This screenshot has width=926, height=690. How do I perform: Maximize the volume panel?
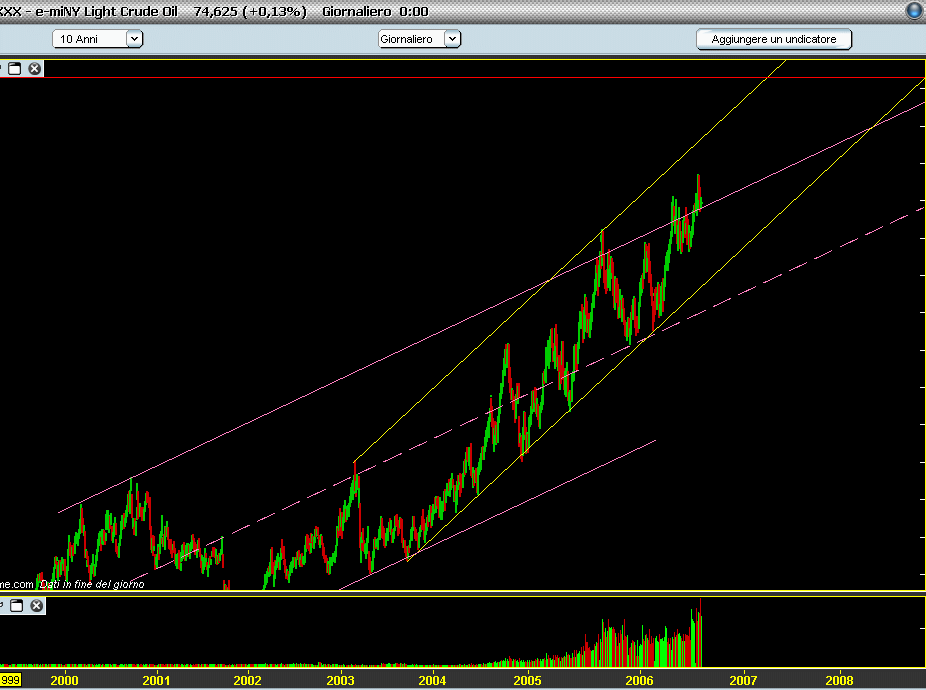point(17,606)
